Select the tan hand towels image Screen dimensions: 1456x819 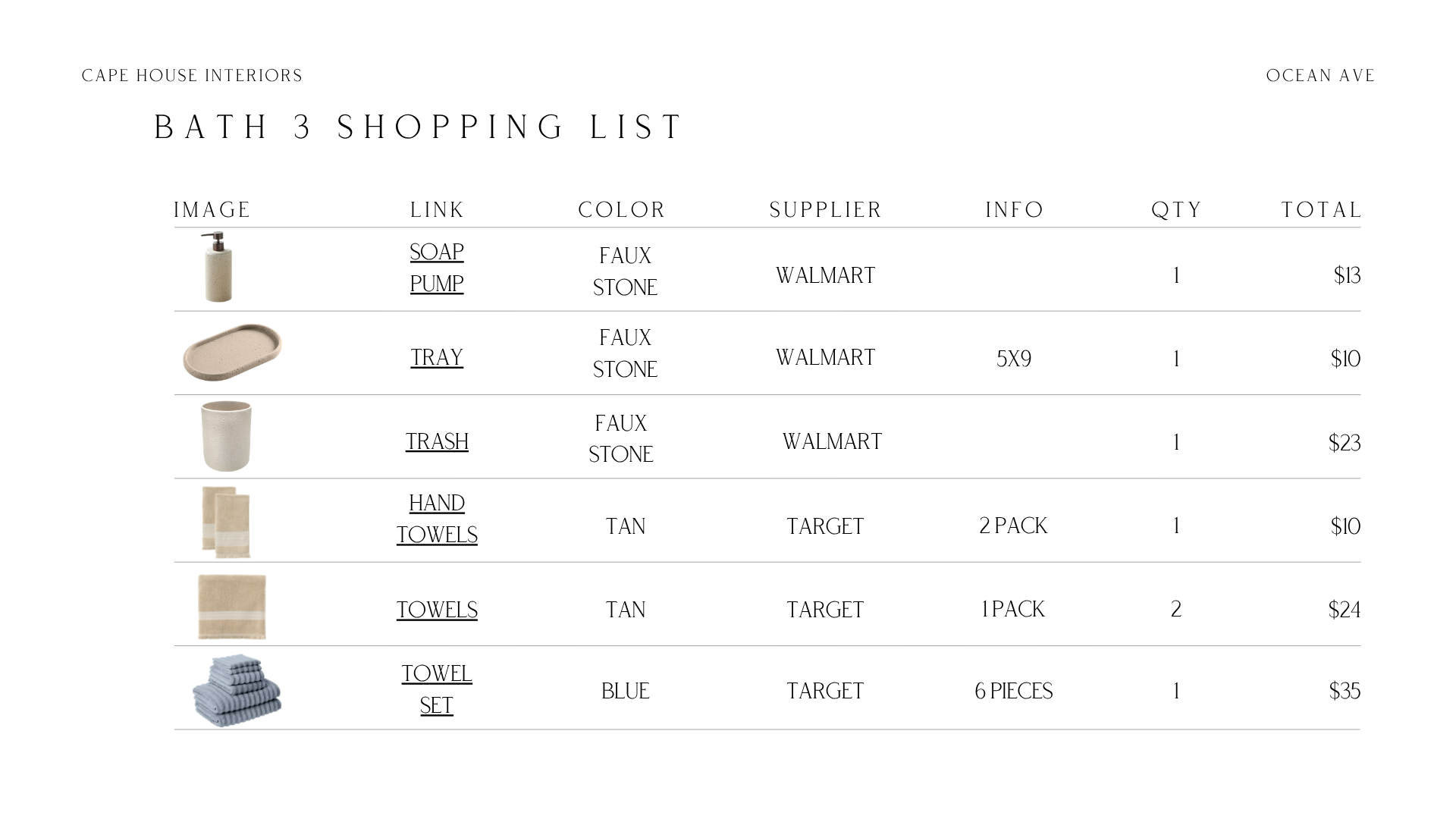226,522
